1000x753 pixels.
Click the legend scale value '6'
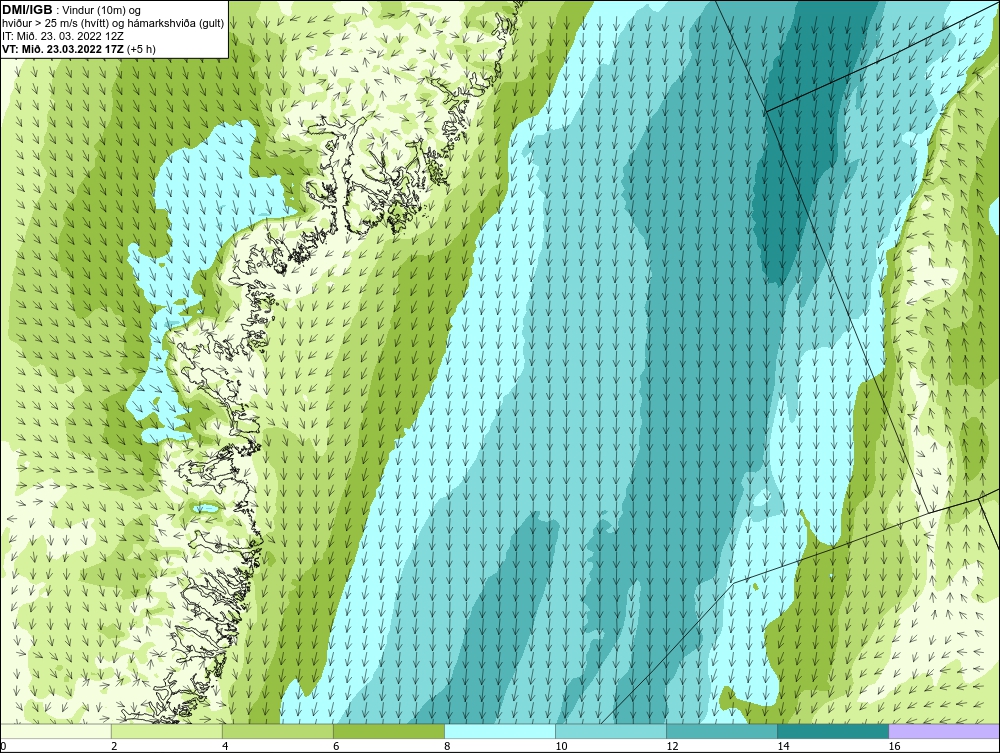tap(335, 746)
